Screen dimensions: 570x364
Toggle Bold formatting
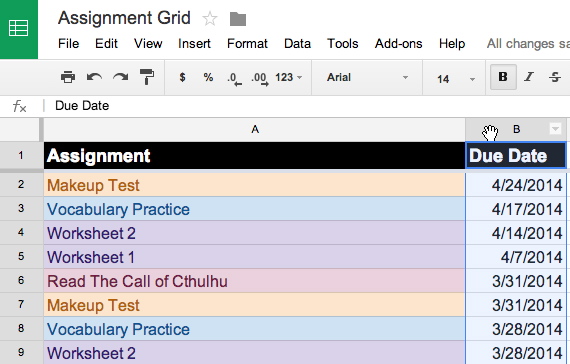[x=503, y=77]
